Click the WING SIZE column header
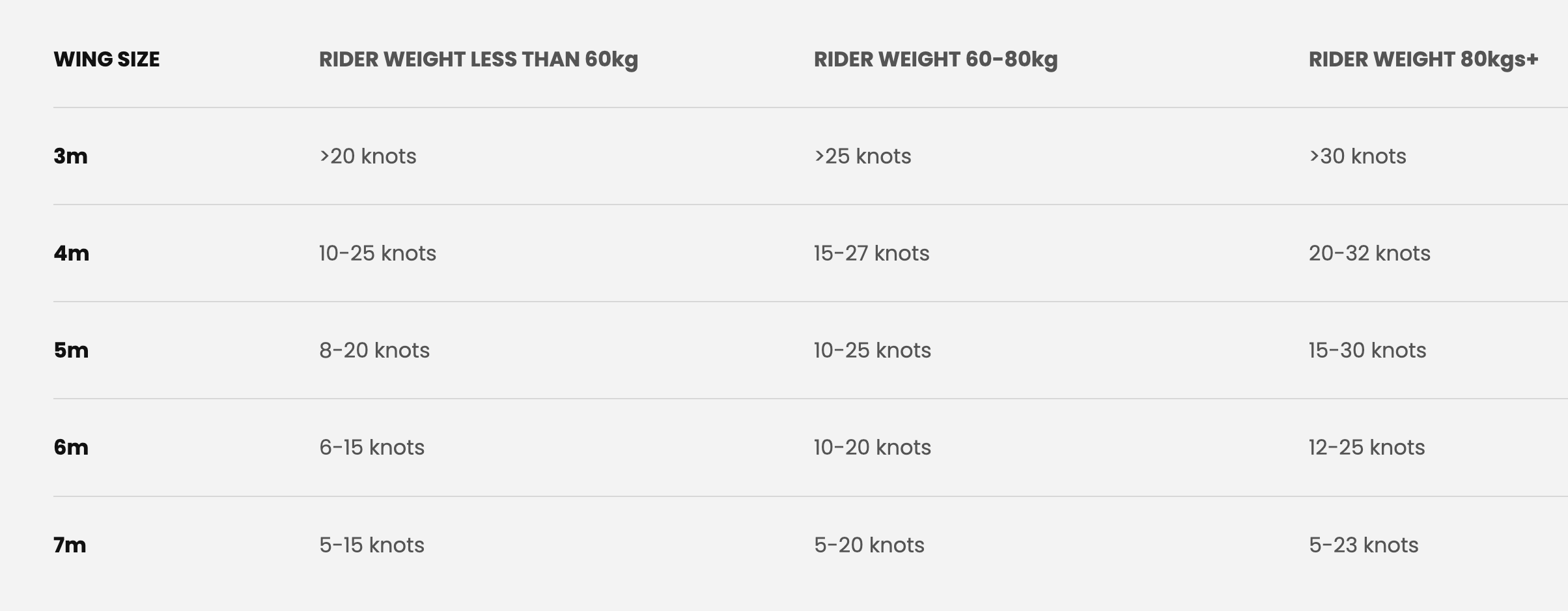The image size is (1568, 611). click(106, 59)
